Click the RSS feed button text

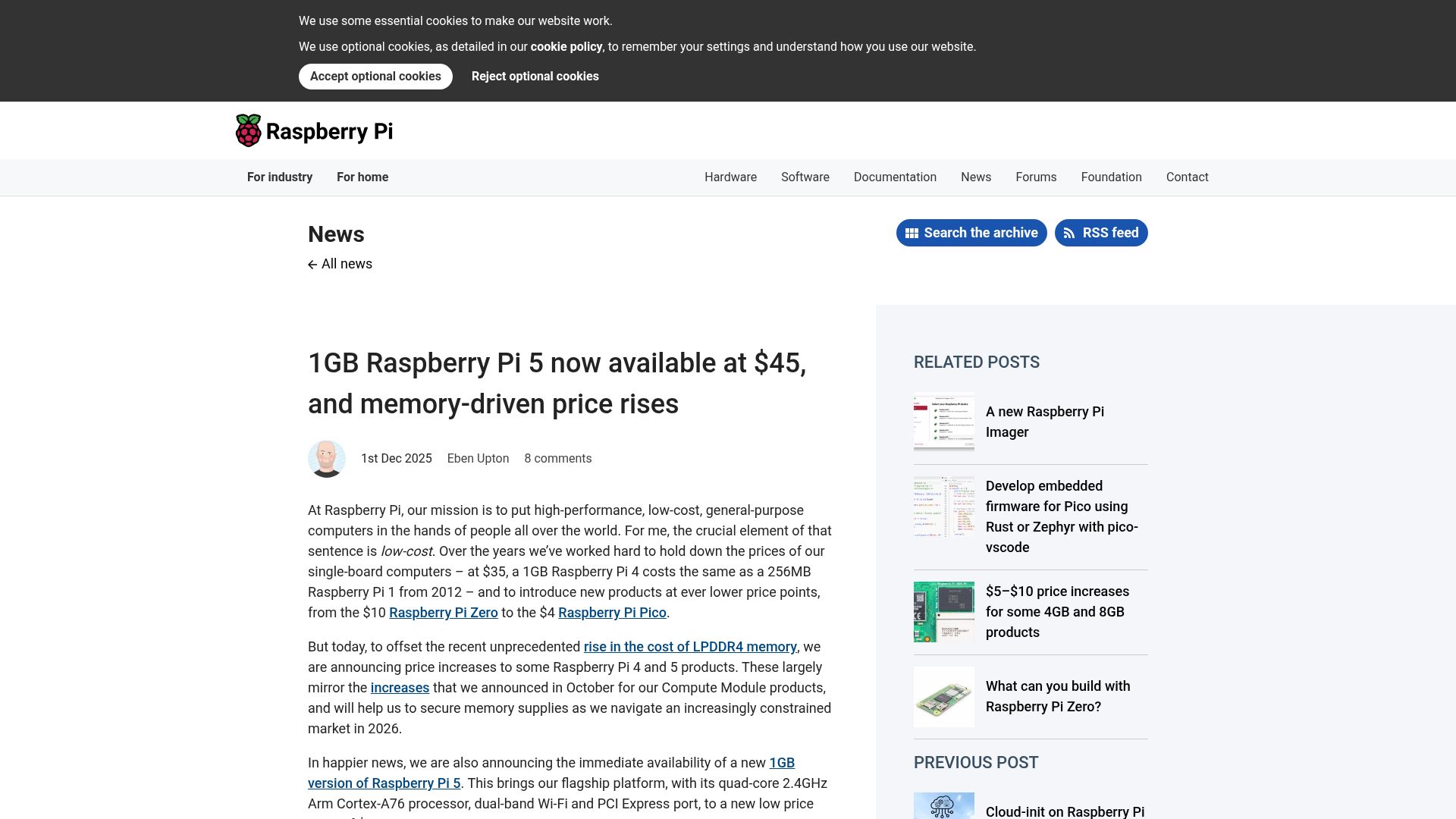pos(1110,233)
